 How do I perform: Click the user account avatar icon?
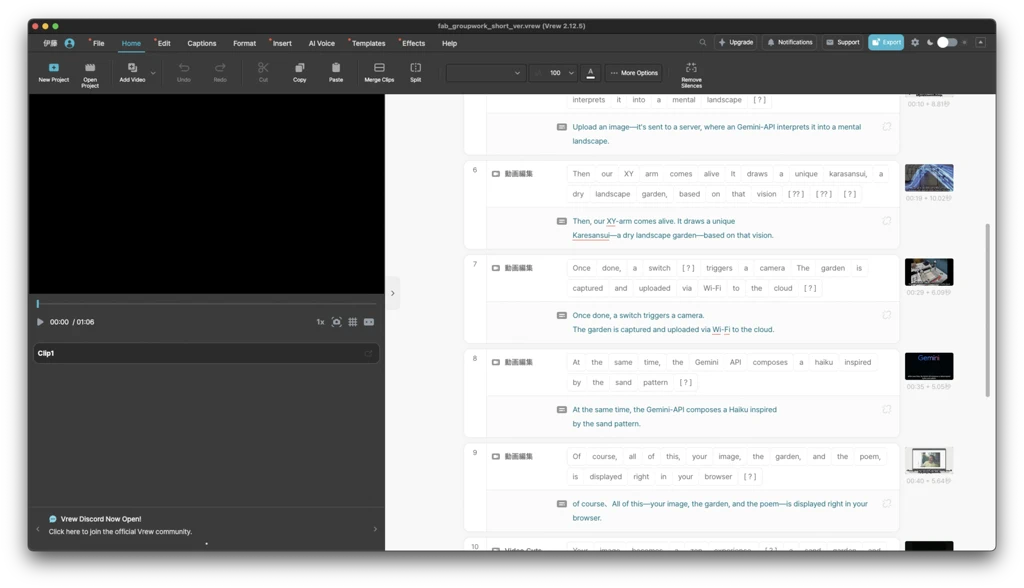[69, 43]
